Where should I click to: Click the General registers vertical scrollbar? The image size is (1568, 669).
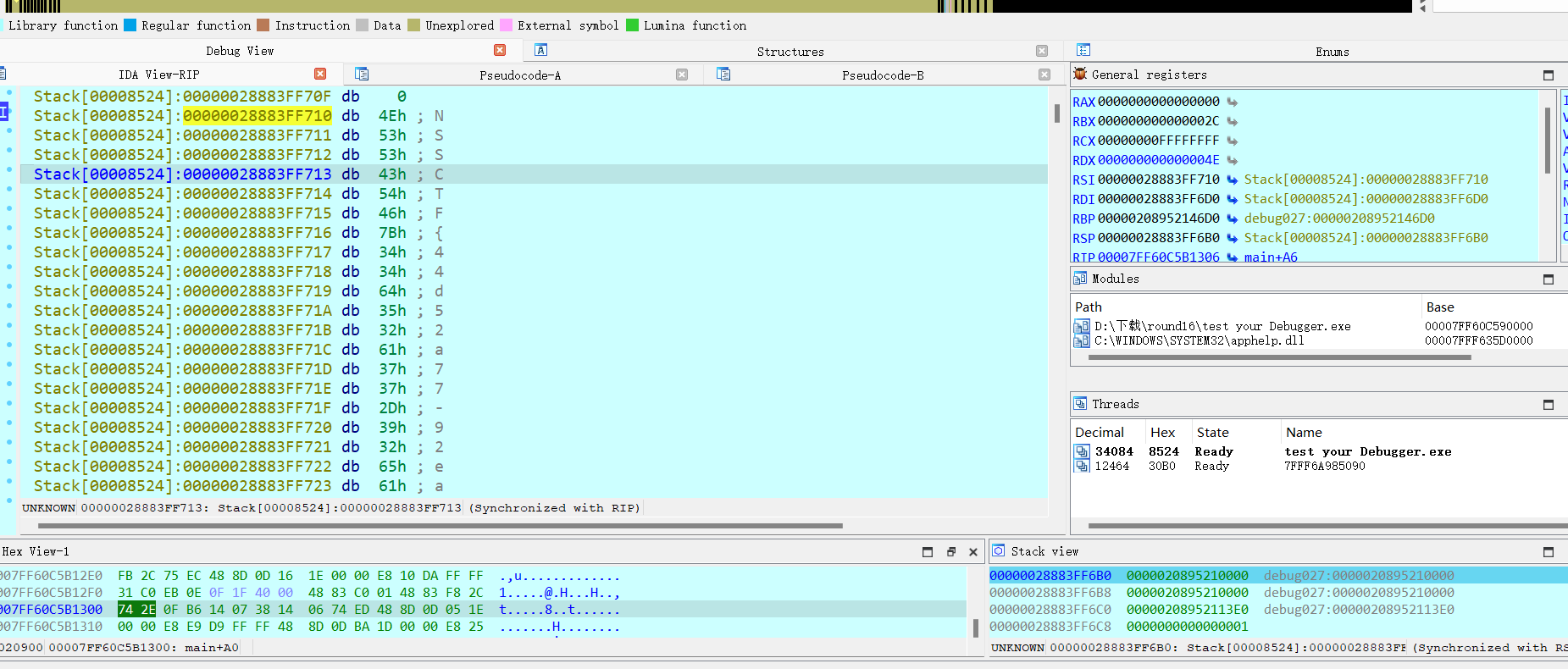click(x=1548, y=140)
